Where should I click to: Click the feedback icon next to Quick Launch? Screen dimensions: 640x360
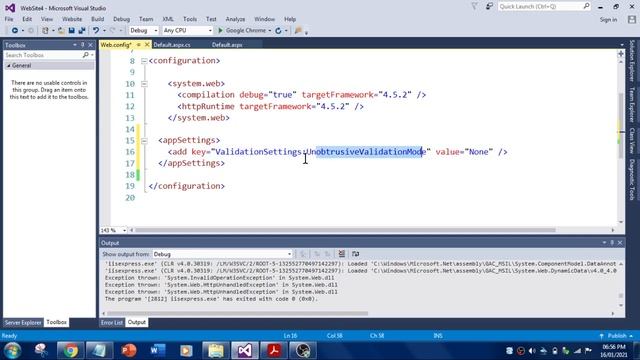tap(489, 7)
